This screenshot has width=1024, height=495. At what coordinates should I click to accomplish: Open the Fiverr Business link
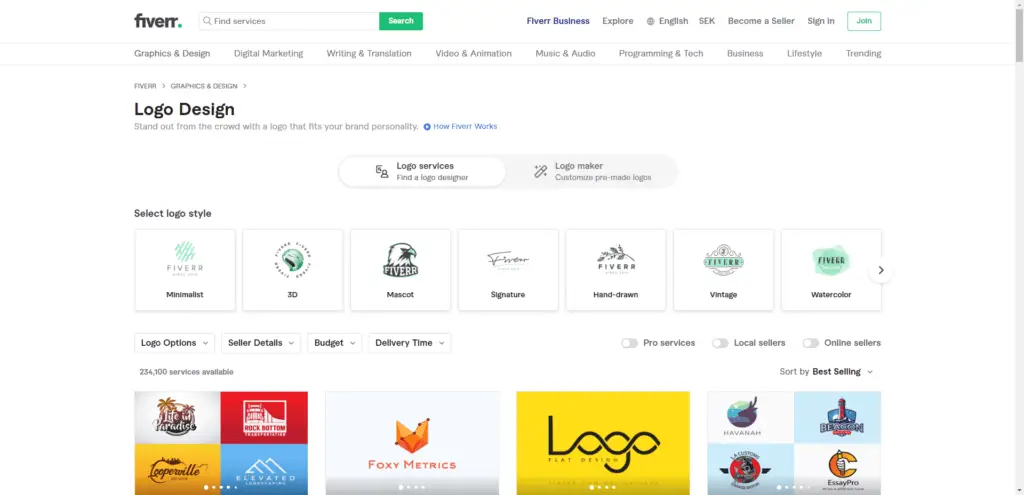558,21
